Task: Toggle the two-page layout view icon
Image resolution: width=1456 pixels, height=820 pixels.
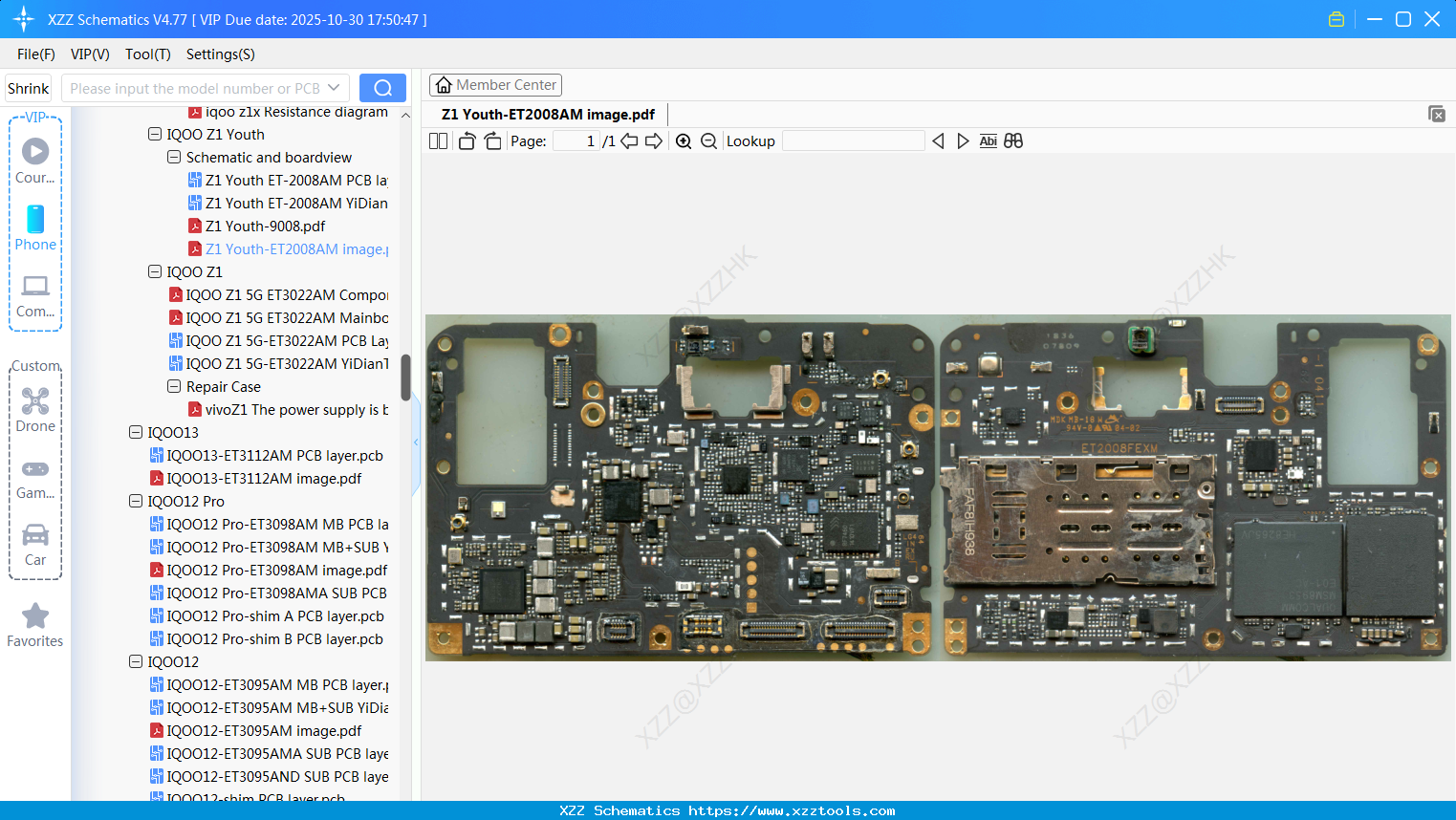Action: pos(438,141)
